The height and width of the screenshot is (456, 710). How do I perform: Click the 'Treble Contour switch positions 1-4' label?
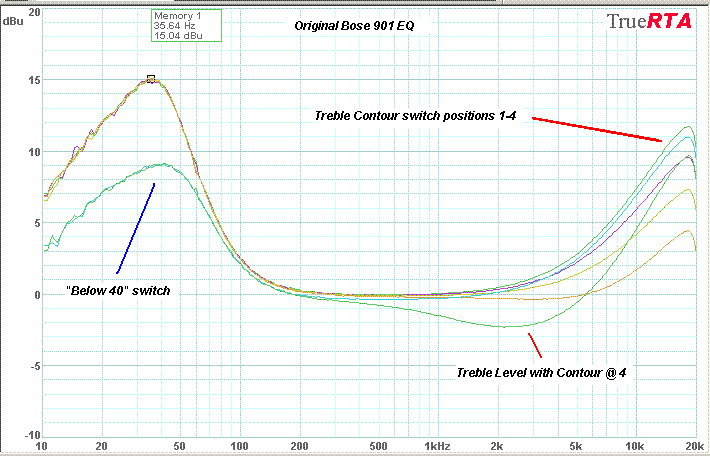point(415,116)
